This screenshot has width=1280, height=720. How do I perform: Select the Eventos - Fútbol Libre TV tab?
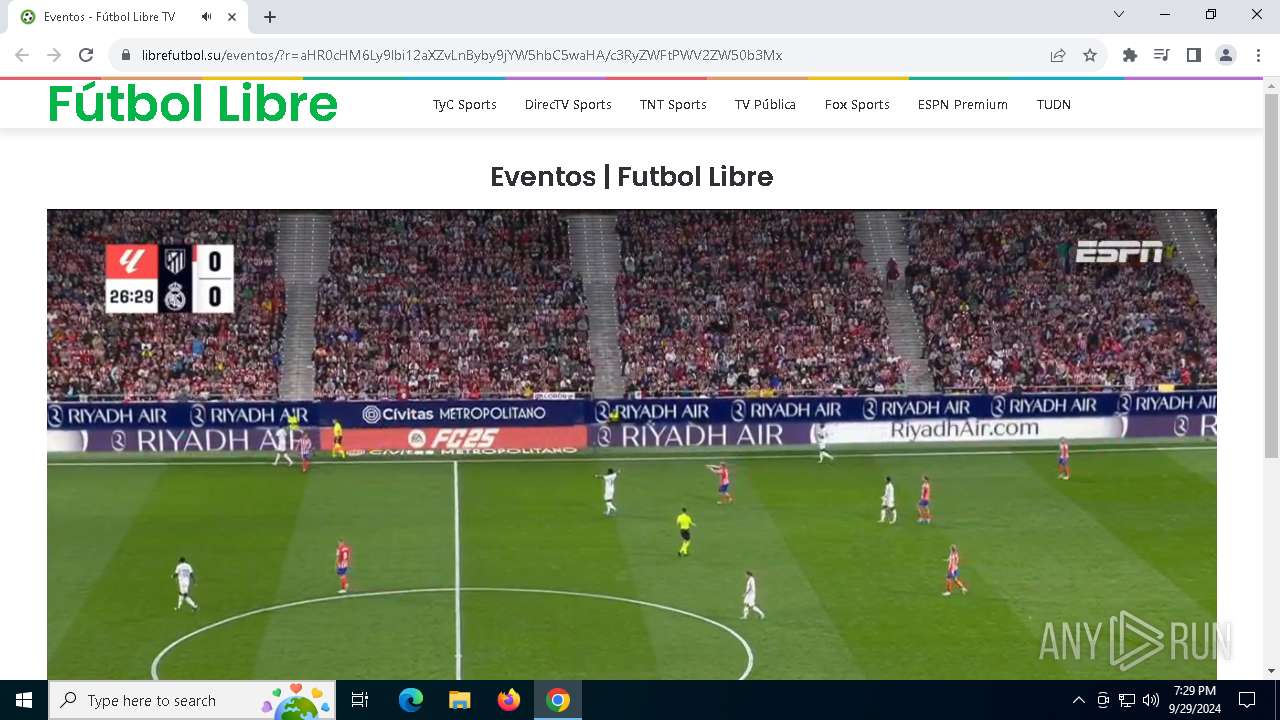click(130, 17)
